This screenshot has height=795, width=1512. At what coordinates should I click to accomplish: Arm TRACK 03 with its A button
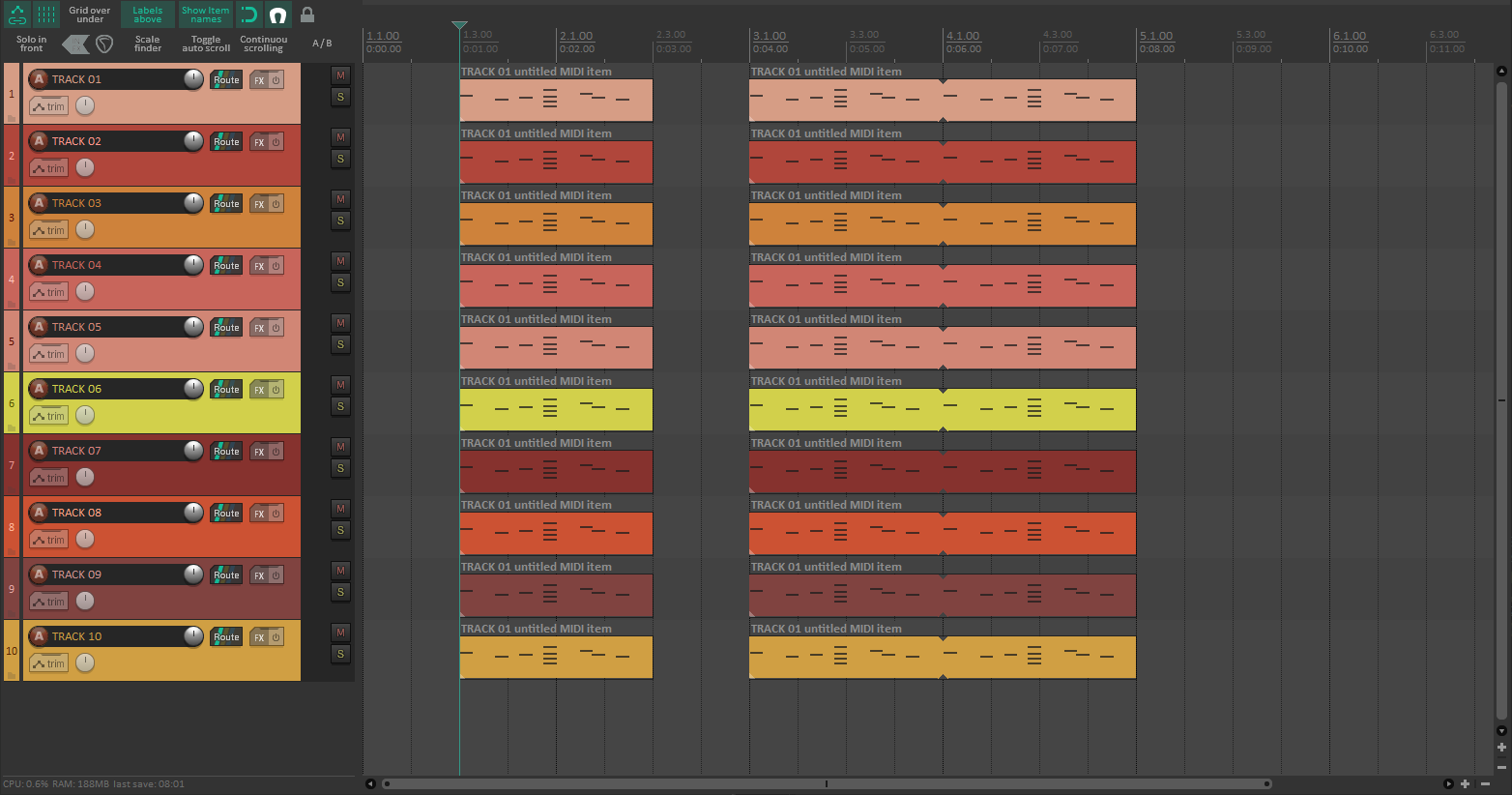pos(39,203)
